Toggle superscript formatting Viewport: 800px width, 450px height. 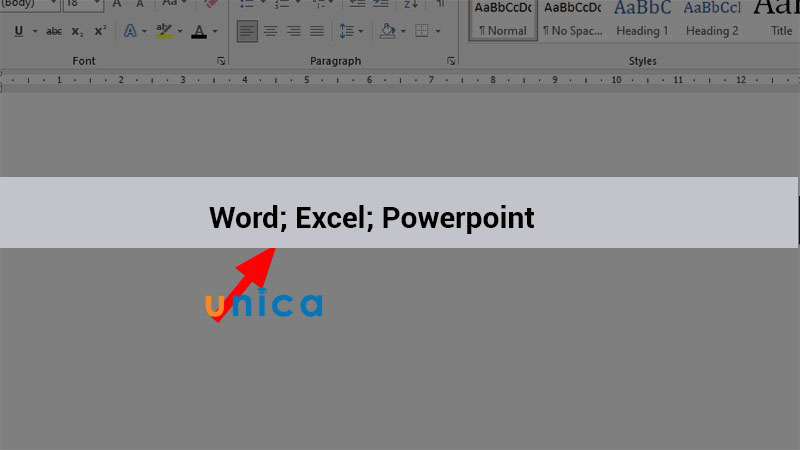pos(100,31)
